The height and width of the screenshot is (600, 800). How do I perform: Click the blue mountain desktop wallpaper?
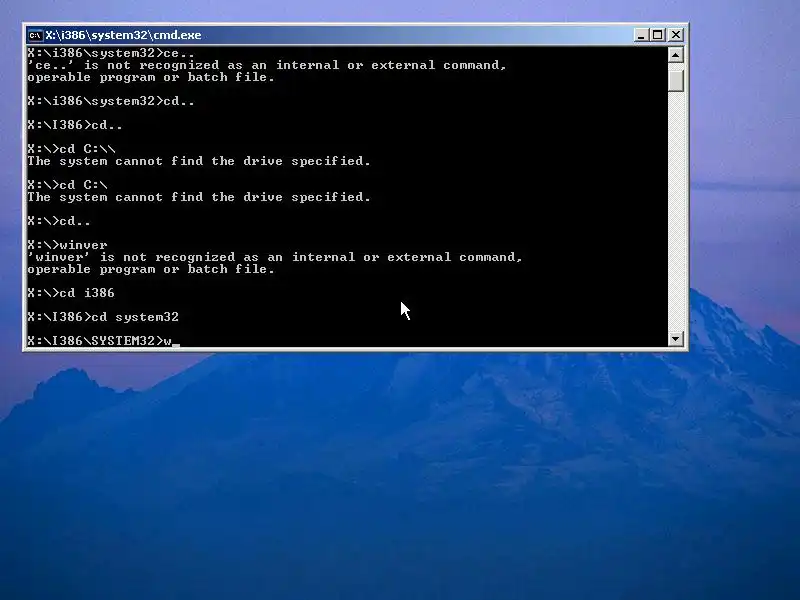pyautogui.click(x=400, y=474)
